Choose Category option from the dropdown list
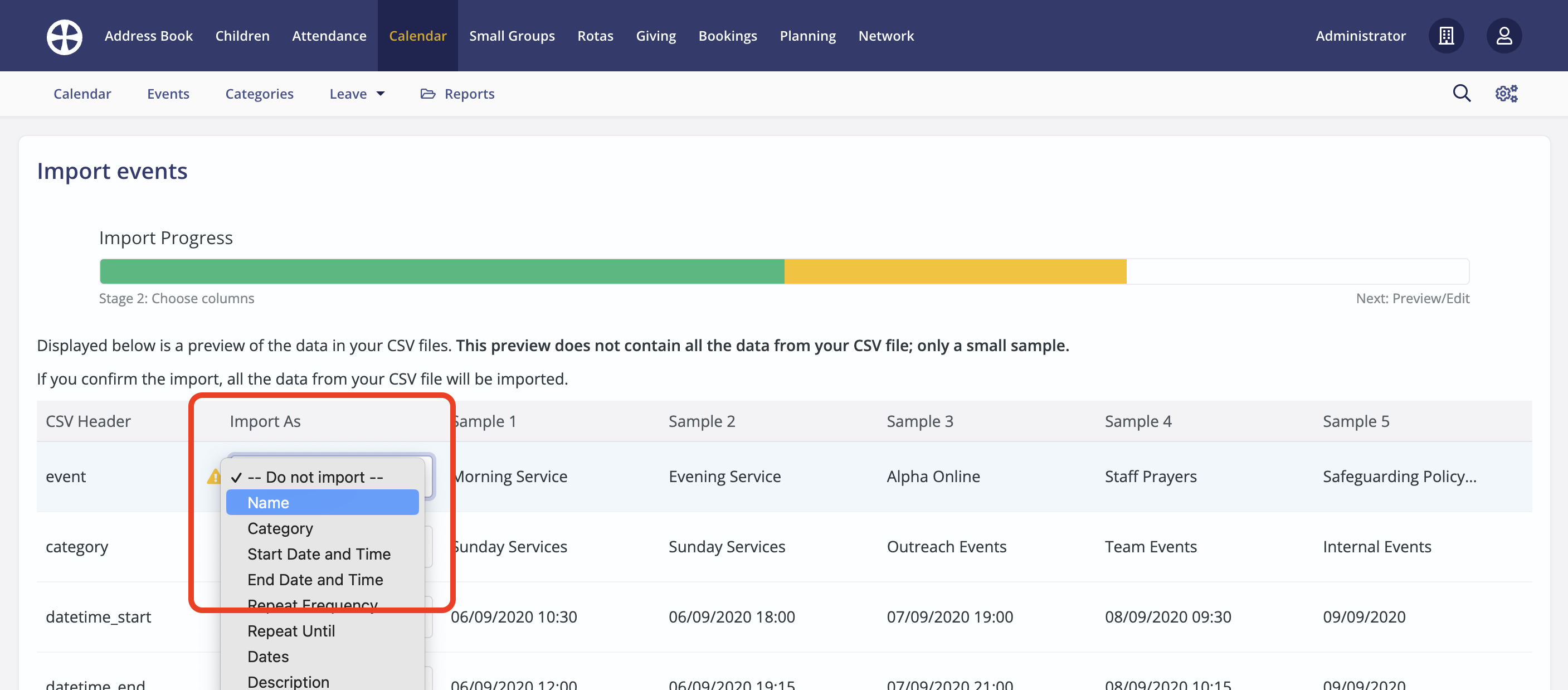The image size is (1568, 690). (x=280, y=528)
